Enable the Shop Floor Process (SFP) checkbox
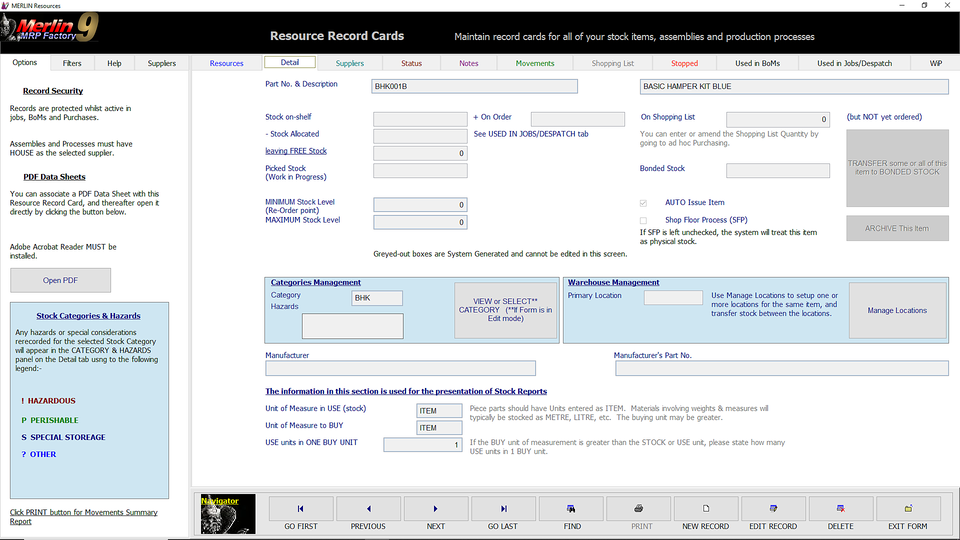This screenshot has height=540, width=960. (643, 220)
